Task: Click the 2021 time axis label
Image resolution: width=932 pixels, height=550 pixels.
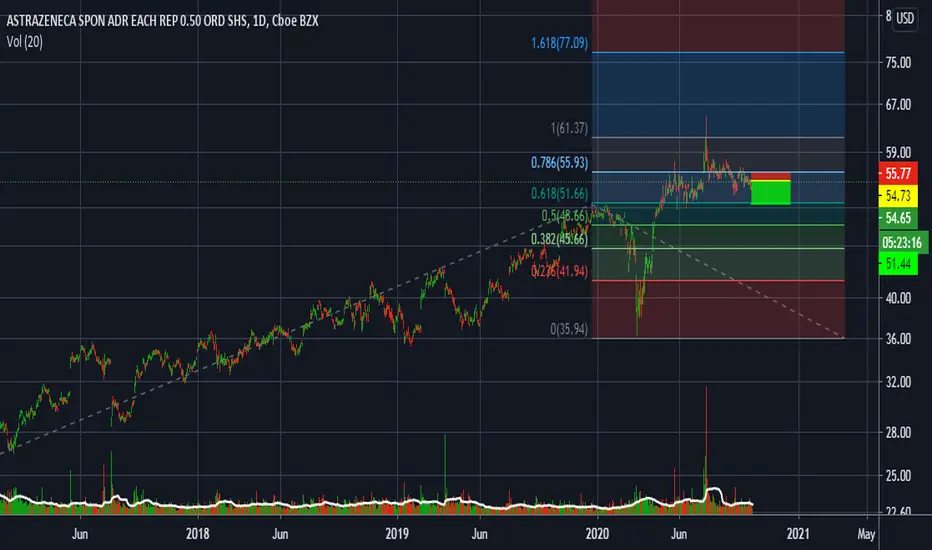Action: [x=798, y=533]
